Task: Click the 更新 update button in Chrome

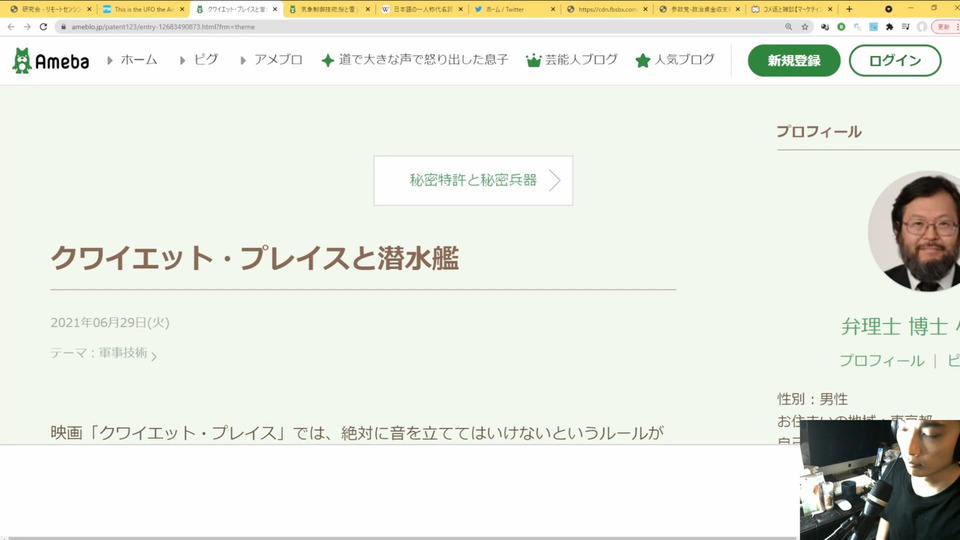Action: pyautogui.click(x=945, y=27)
